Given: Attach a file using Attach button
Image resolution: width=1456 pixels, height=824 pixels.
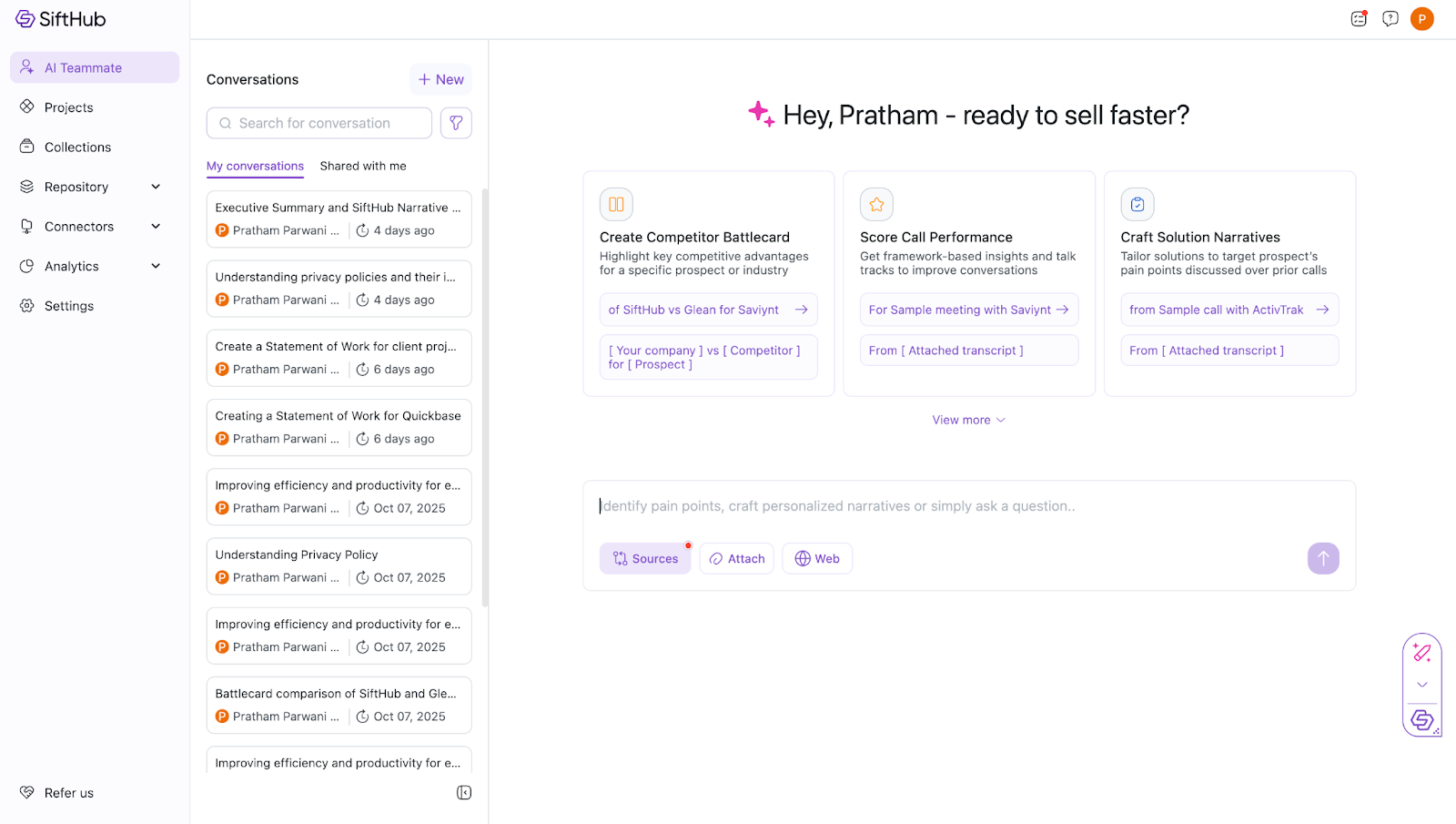Looking at the screenshot, I should click(x=736, y=559).
